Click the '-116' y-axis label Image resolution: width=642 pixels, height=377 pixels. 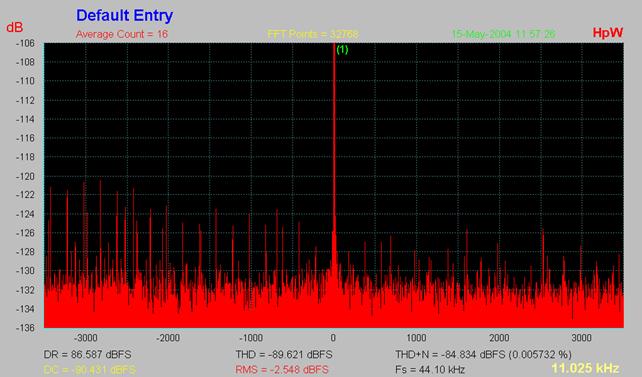tap(25, 138)
